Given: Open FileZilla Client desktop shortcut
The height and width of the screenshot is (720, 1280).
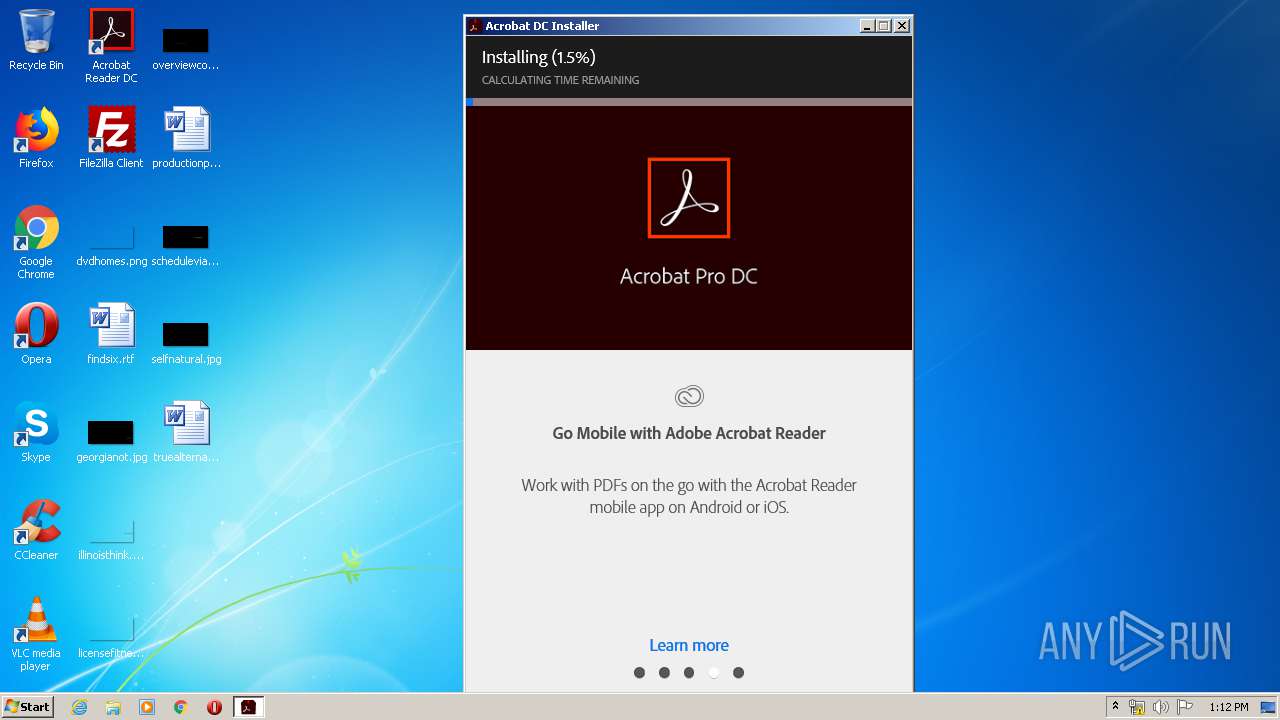Looking at the screenshot, I should coord(111,138).
